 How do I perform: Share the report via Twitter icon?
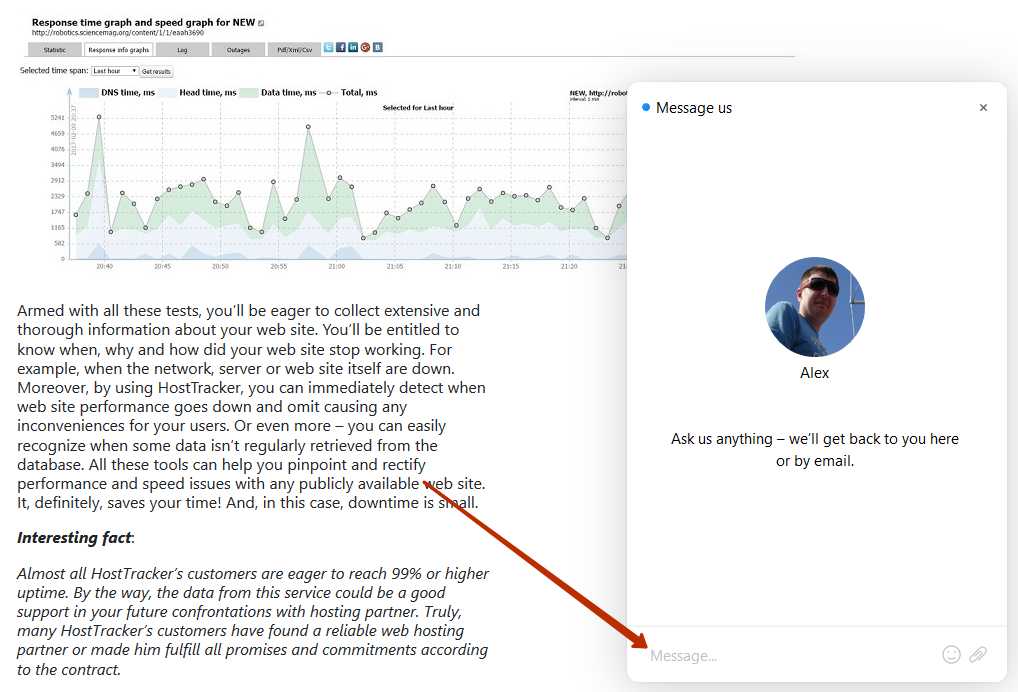point(329,47)
